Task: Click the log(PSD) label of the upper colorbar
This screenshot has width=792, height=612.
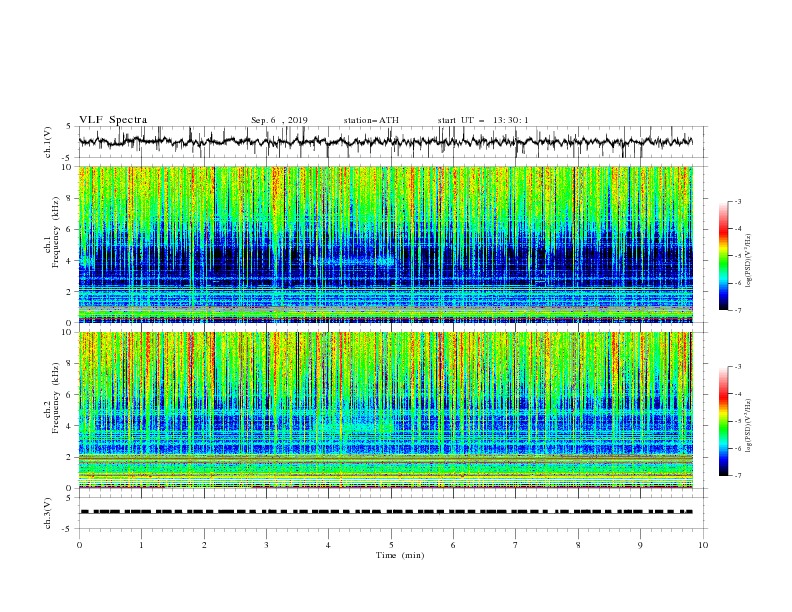Action: tap(749, 260)
